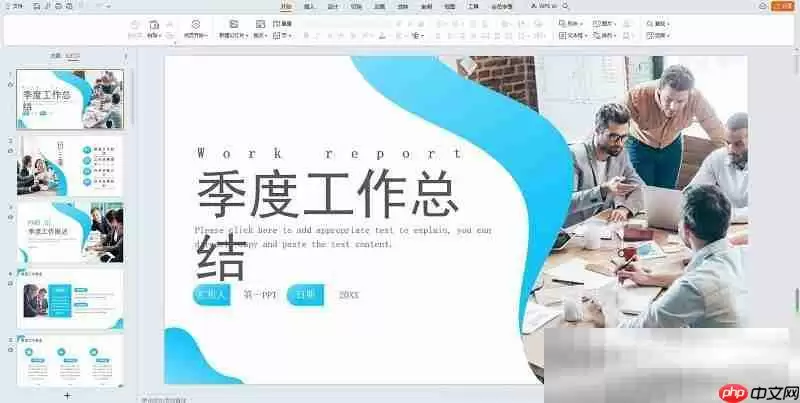800x403 pixels.
Task: Click the cloud sync icon beside the orange button
Action: pos(763,6)
